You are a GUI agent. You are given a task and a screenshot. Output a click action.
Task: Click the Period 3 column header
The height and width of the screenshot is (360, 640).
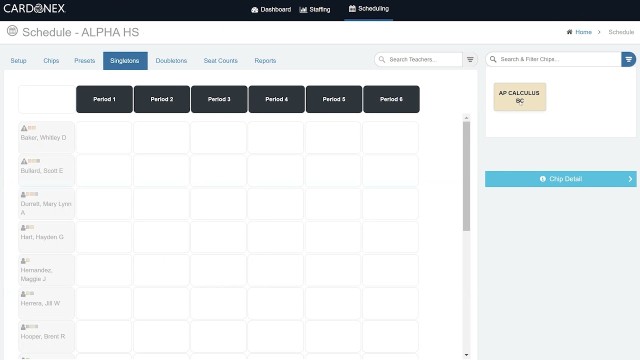coord(219,99)
